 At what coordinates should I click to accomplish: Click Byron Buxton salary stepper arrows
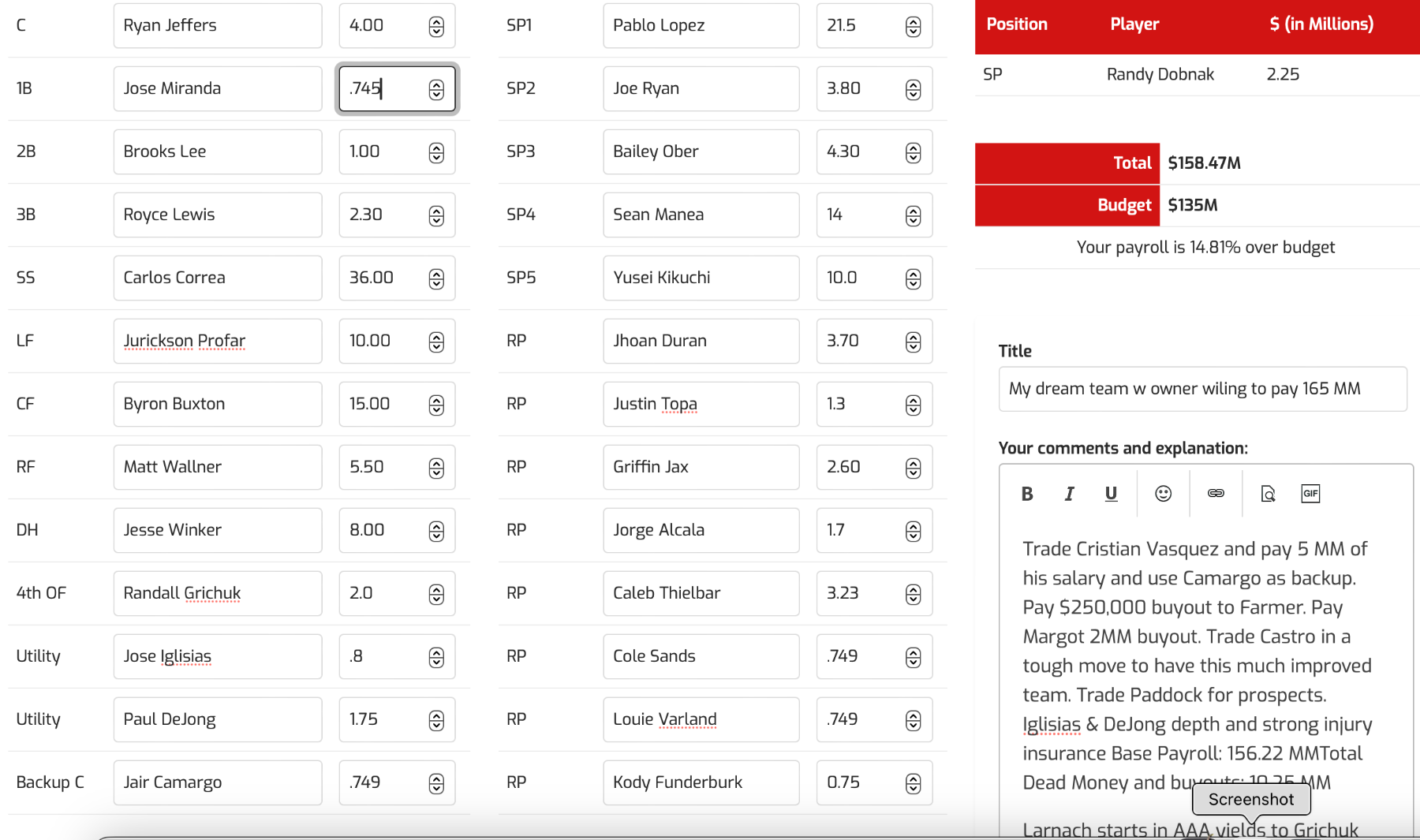(x=436, y=405)
